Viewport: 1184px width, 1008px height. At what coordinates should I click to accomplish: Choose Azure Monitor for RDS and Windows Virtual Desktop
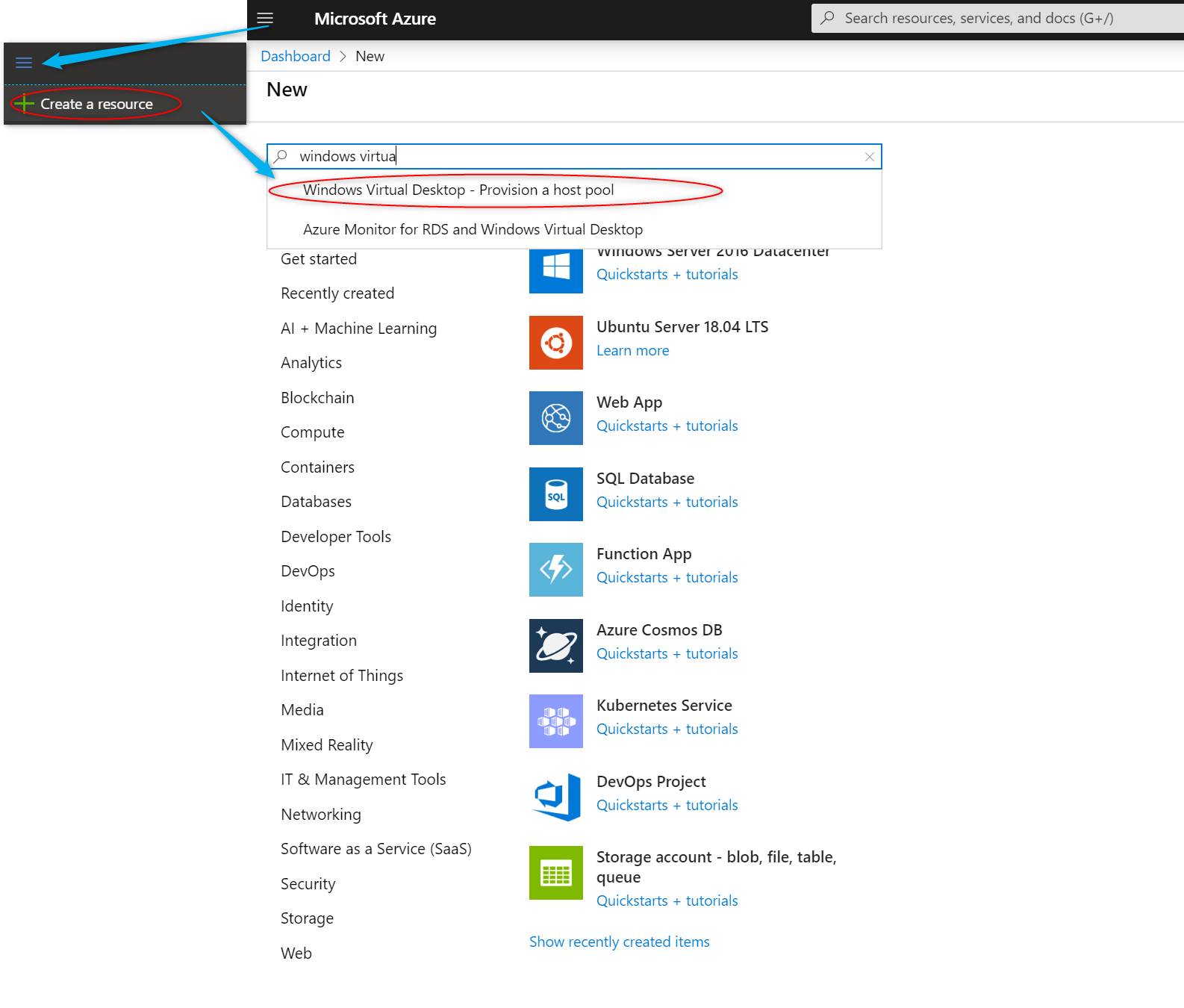coord(473,229)
